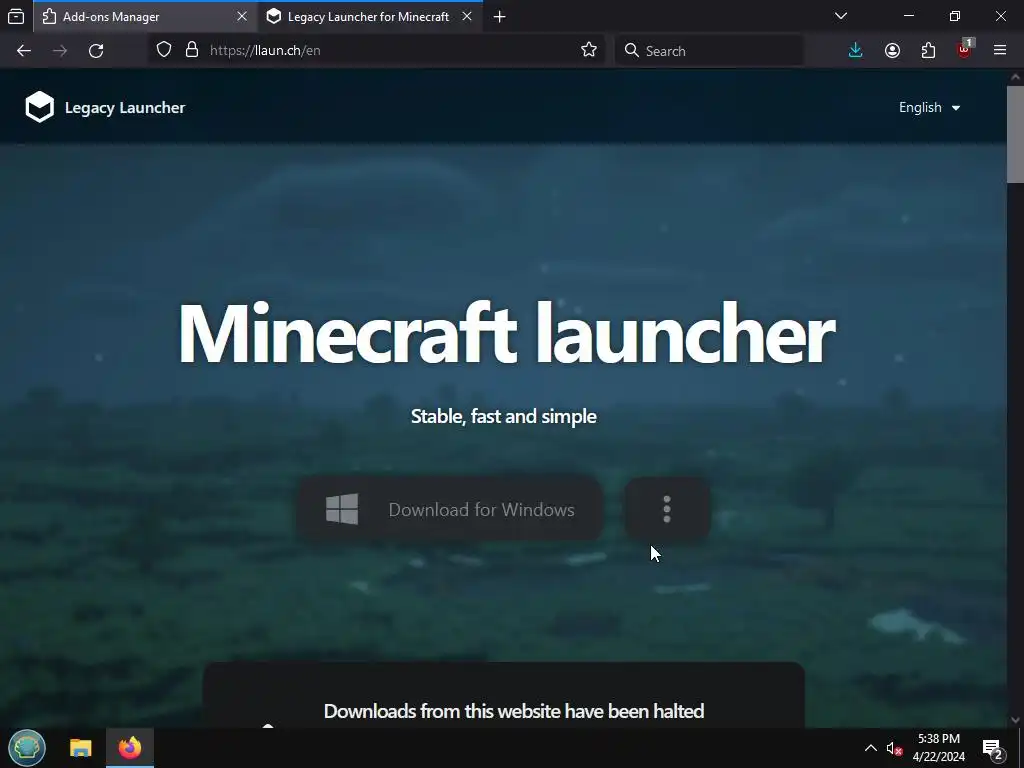Click scrollbar down arrow
The width and height of the screenshot is (1024, 768).
[x=1015, y=720]
